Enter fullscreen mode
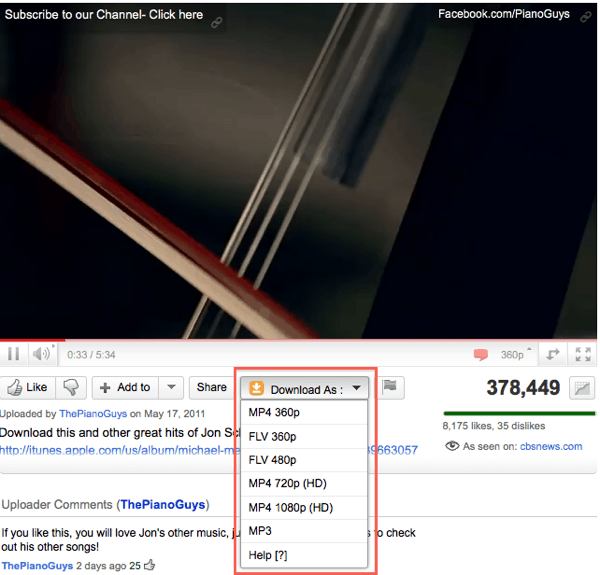Screen dimensions: 600x575 (x=583, y=355)
